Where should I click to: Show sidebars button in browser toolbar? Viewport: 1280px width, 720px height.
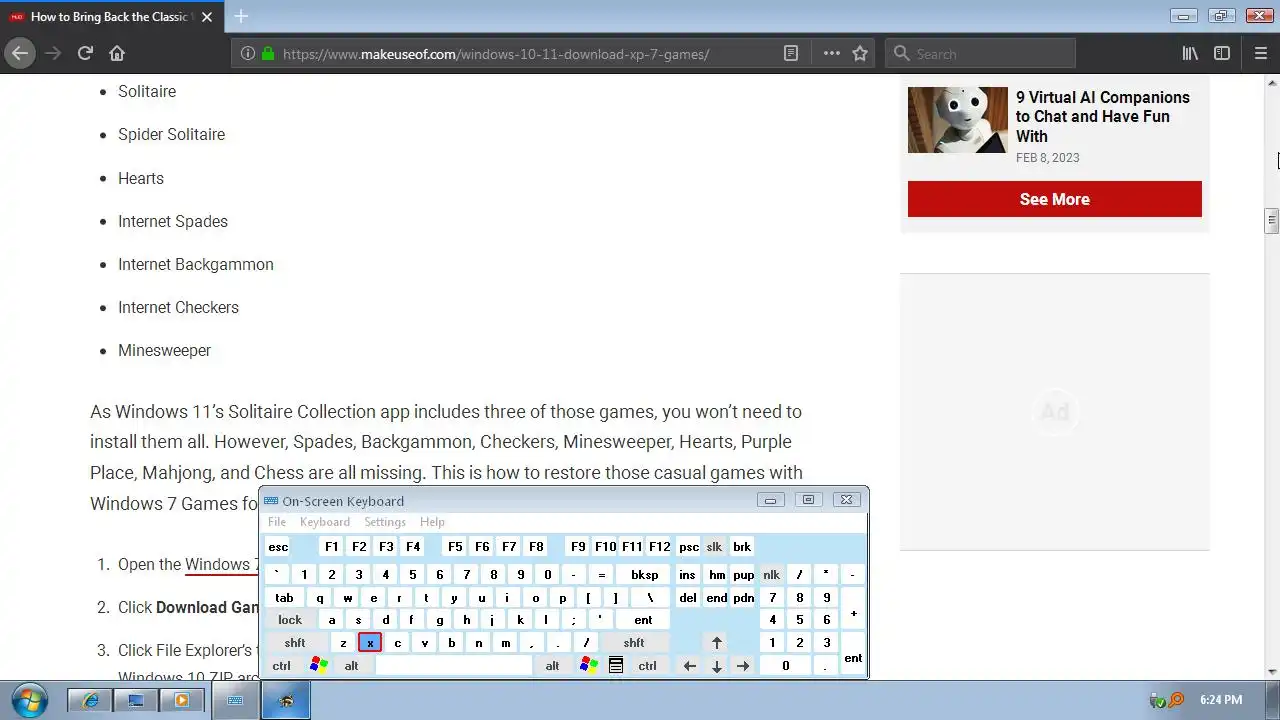(x=1222, y=53)
